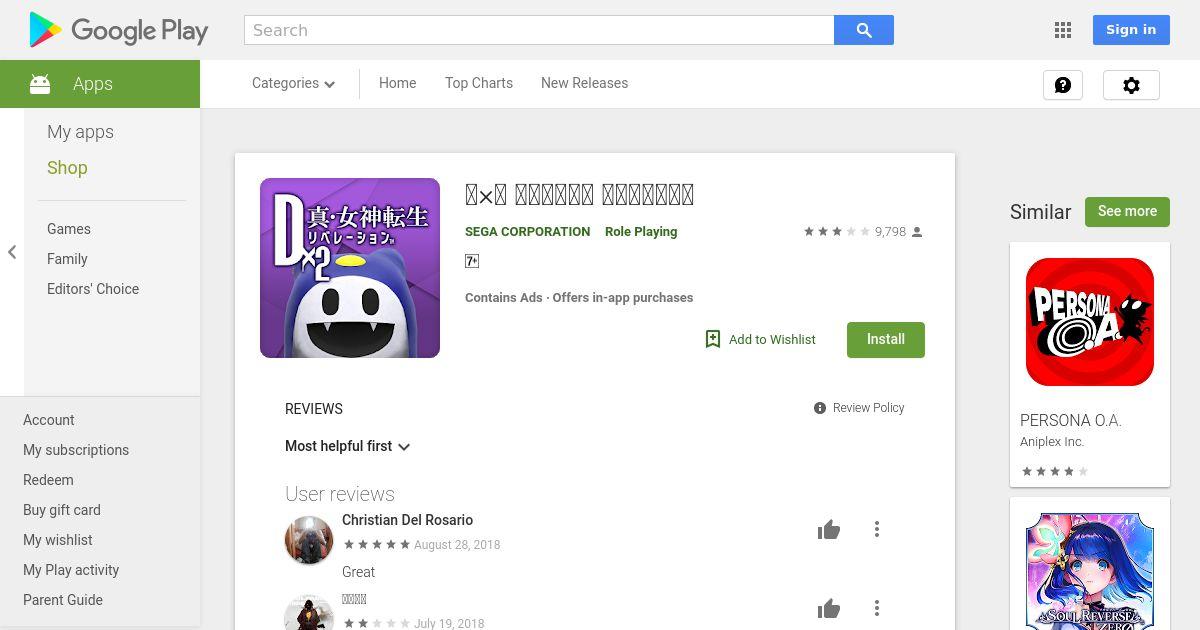Open Buy gift card link
Screen dimensions: 1200x630
pyautogui.click(x=62, y=510)
